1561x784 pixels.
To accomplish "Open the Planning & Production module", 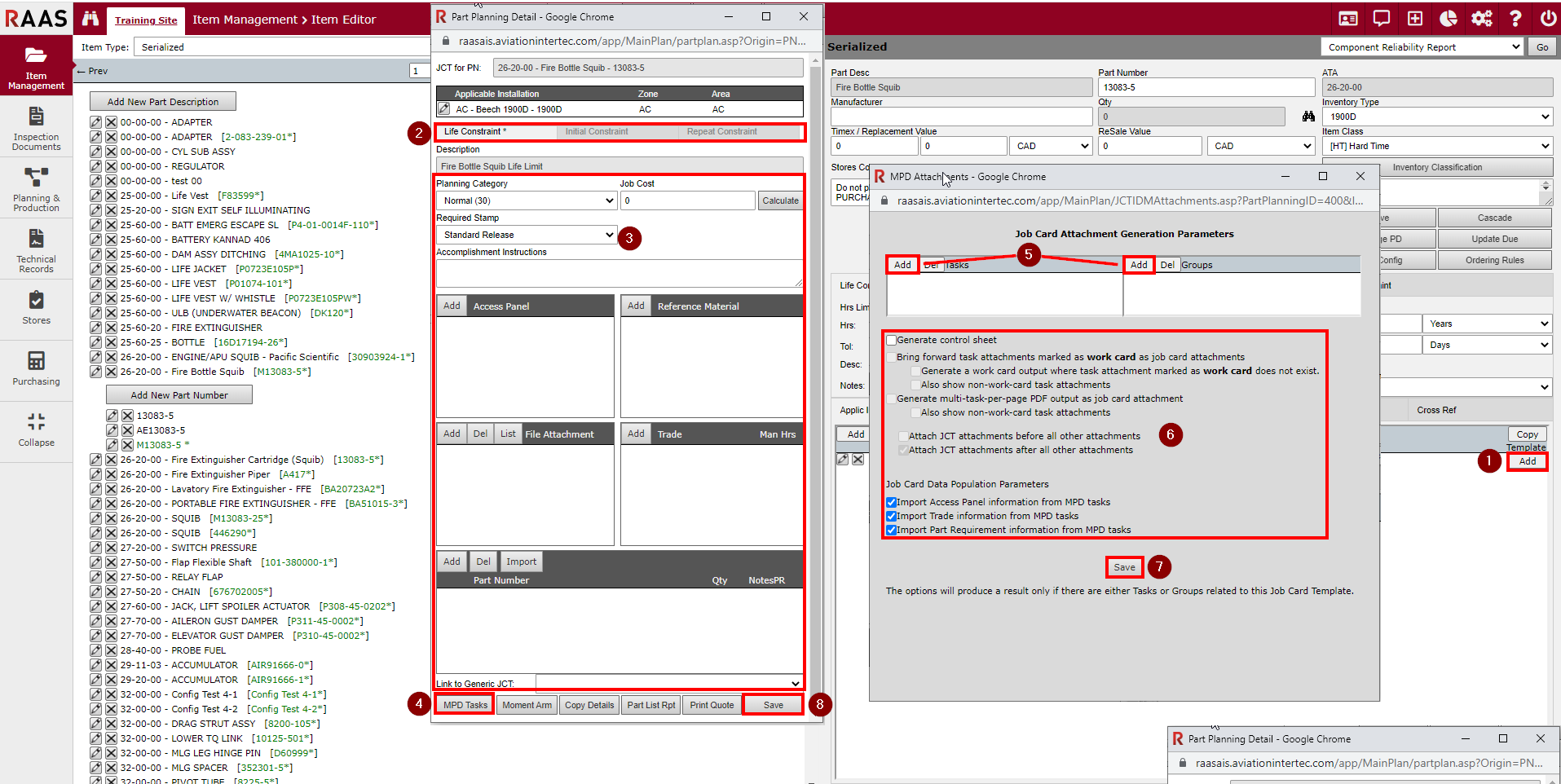I will (x=36, y=189).
